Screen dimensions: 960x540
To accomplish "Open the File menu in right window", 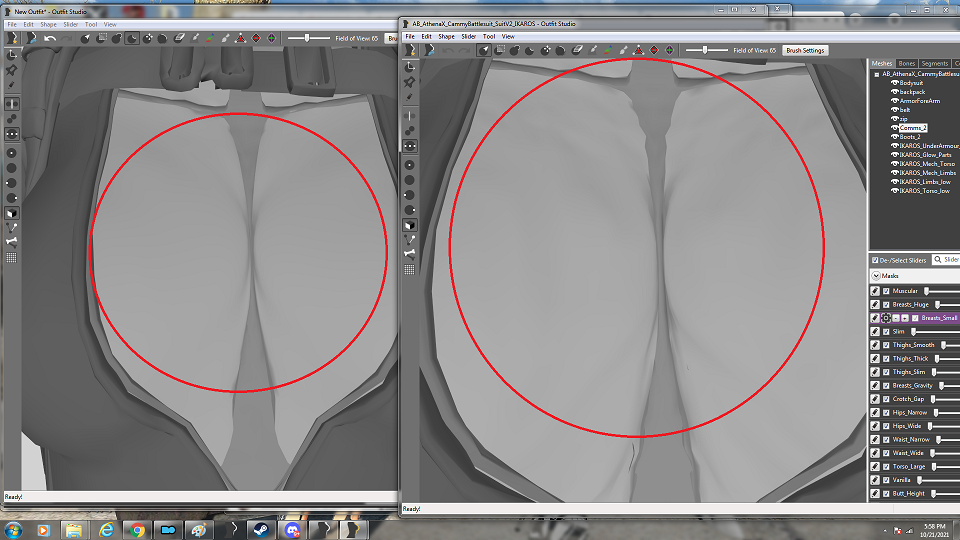I will point(410,37).
